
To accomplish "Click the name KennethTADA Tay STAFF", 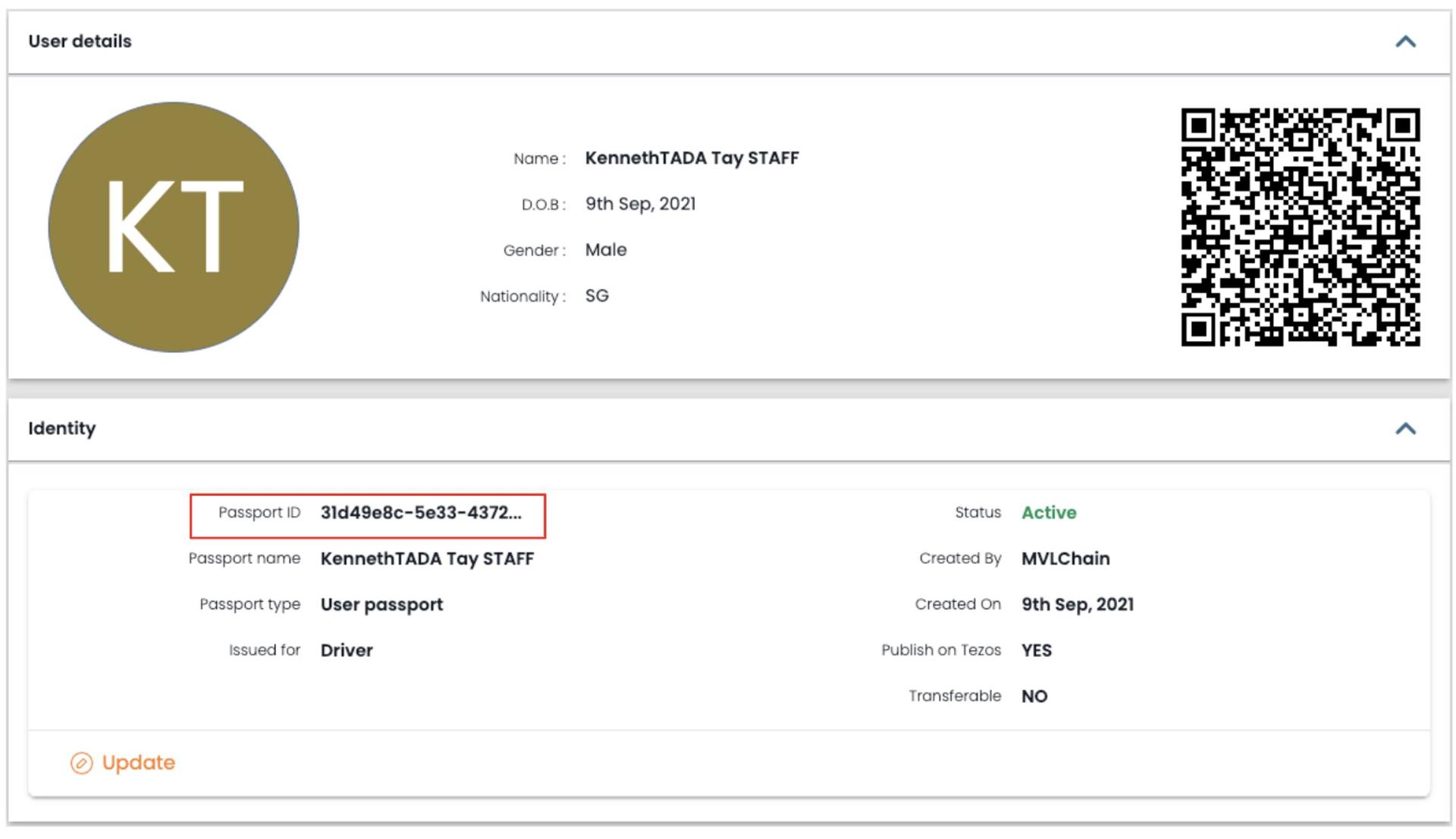I will click(692, 158).
